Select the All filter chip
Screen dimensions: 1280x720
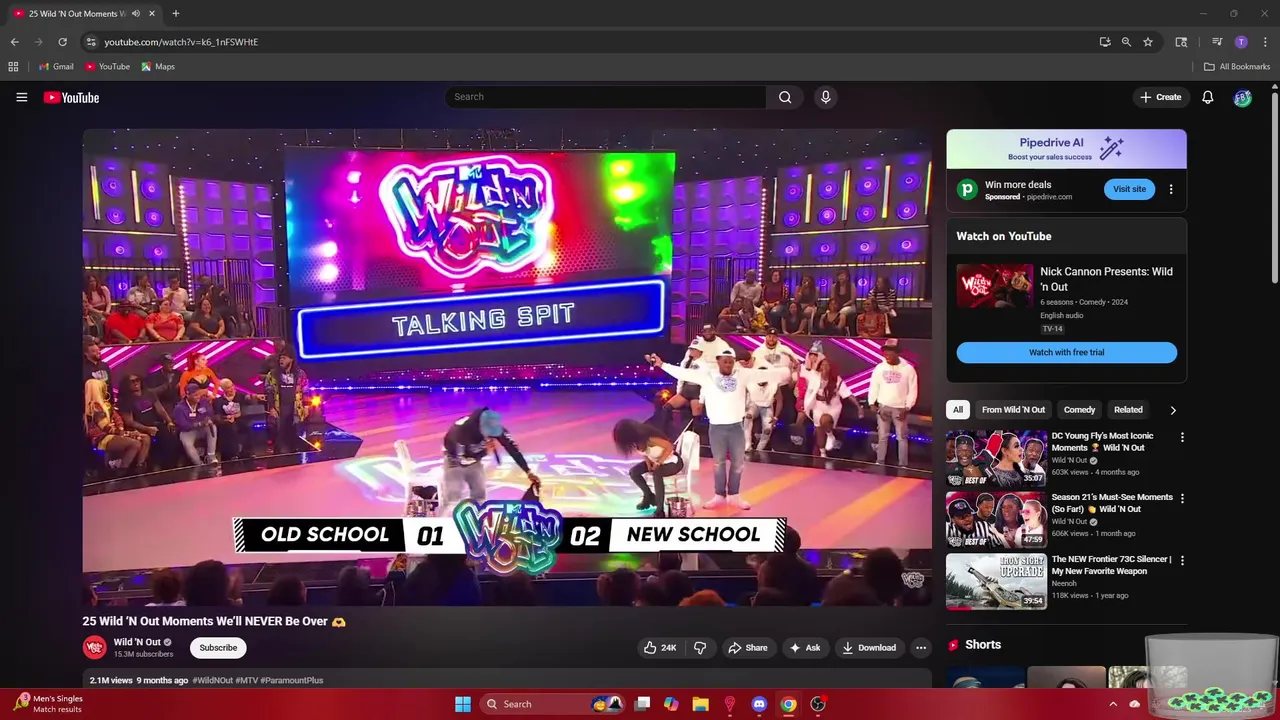coord(957,410)
